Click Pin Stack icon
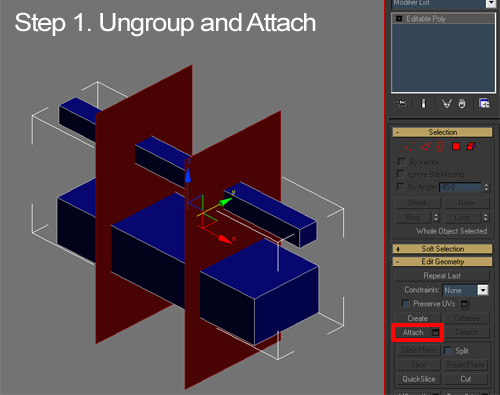The width and height of the screenshot is (500, 395). click(x=401, y=104)
